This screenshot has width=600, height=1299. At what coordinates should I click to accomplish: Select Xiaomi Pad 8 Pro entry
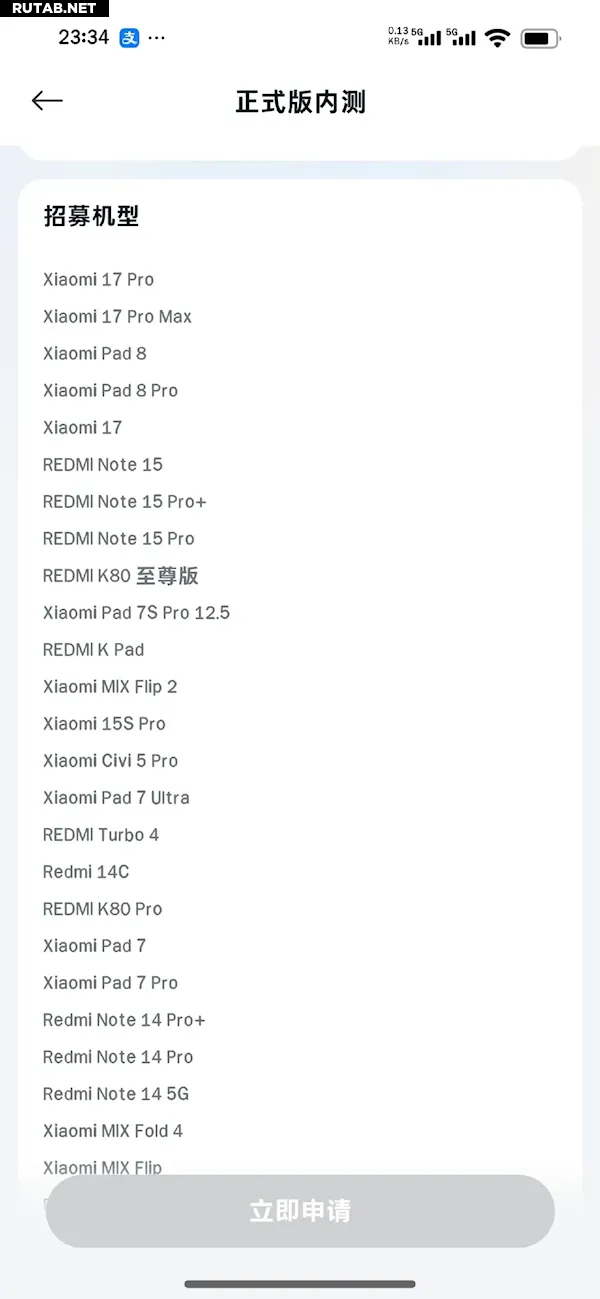(110, 391)
